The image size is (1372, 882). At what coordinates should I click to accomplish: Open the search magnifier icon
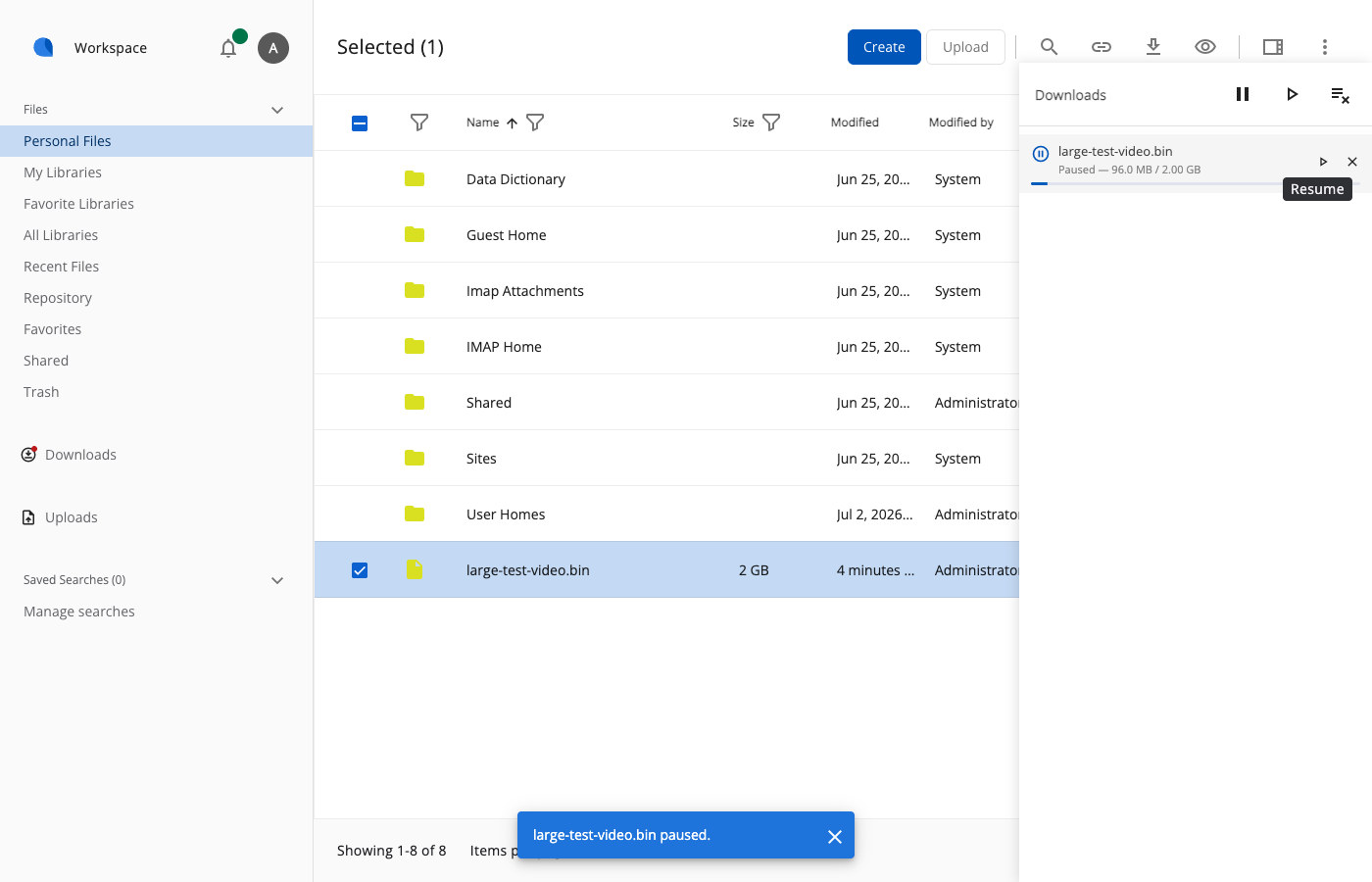[1049, 47]
